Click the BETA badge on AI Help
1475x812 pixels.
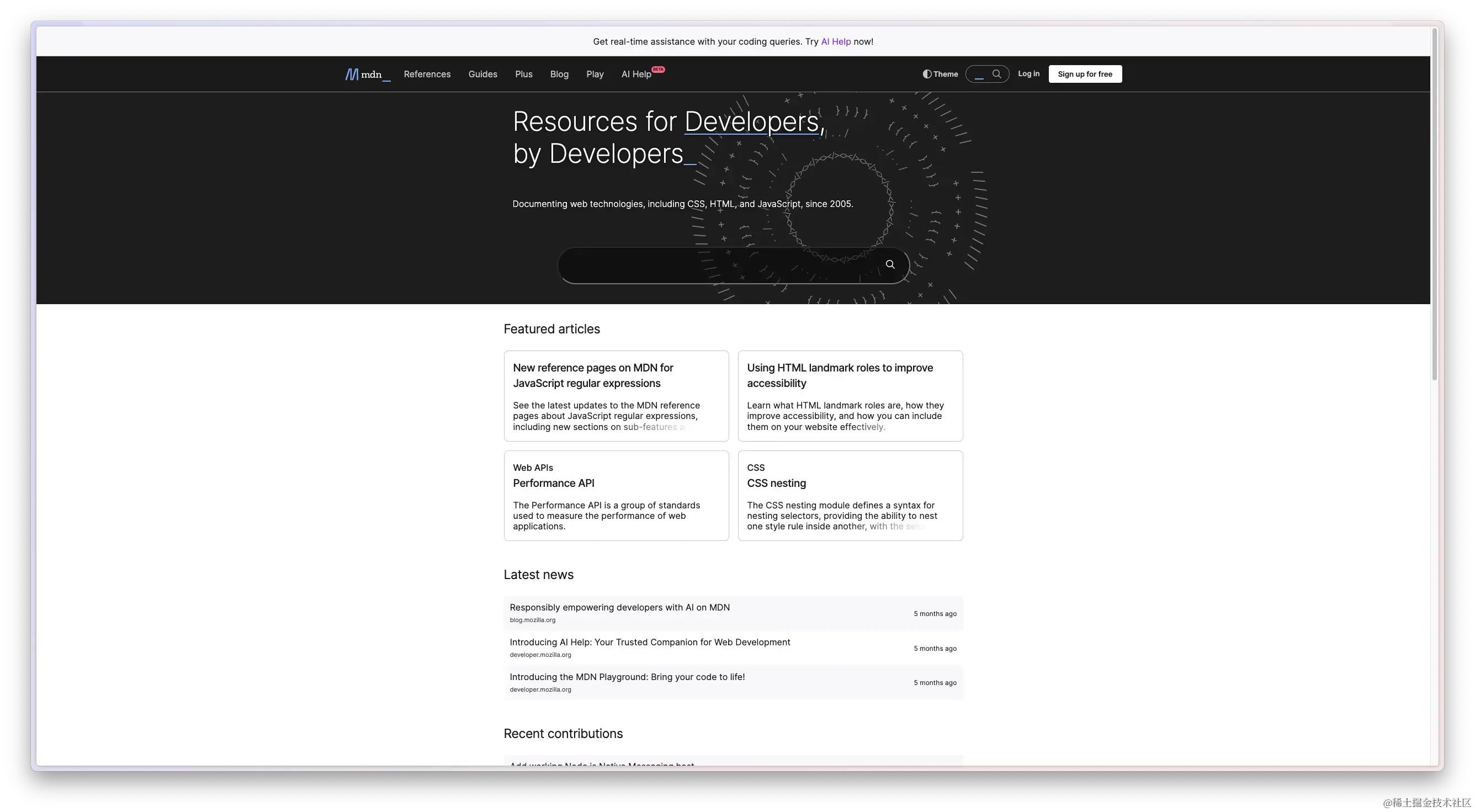pos(659,70)
